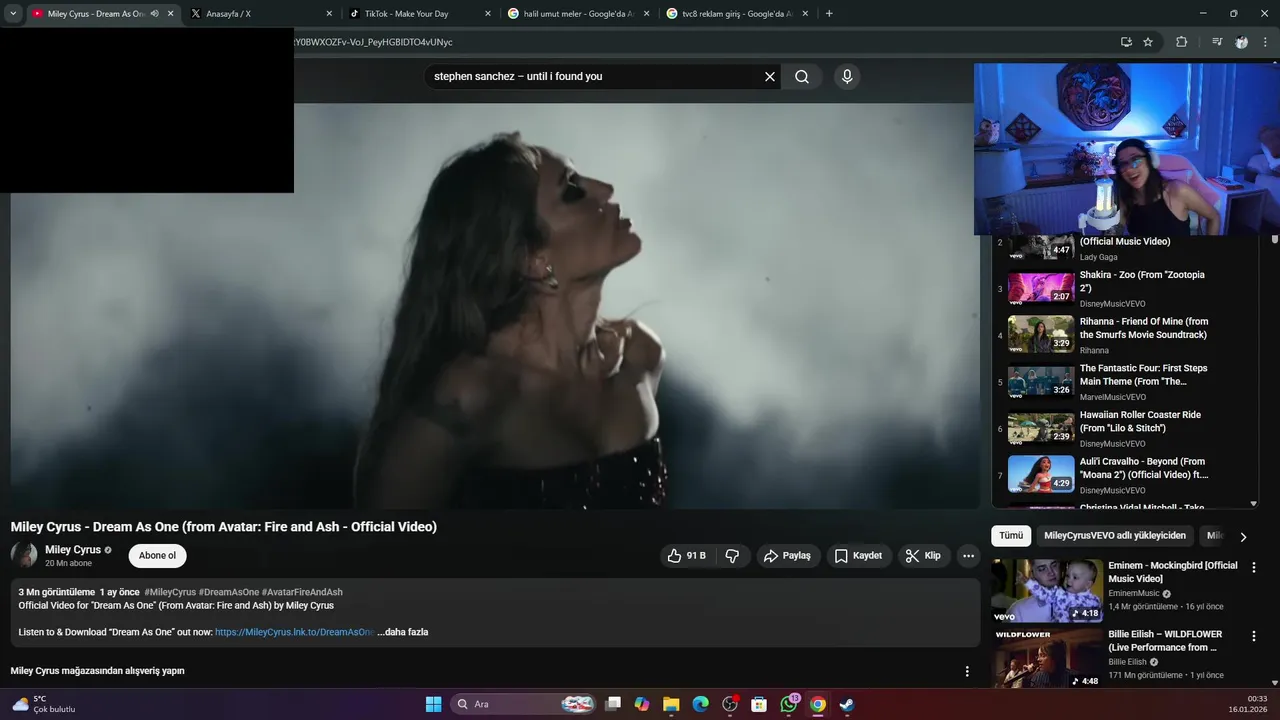Open media controls music icon

tap(1217, 42)
